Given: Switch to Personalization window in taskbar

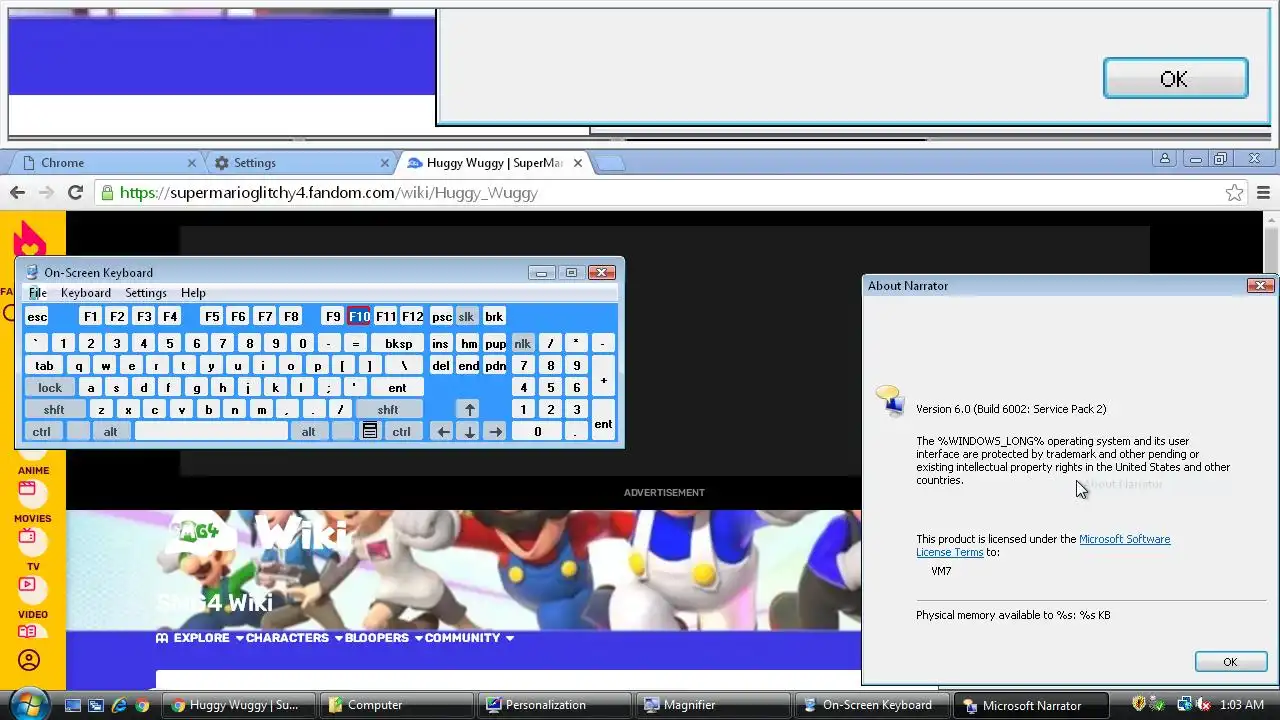Looking at the screenshot, I should [x=555, y=705].
